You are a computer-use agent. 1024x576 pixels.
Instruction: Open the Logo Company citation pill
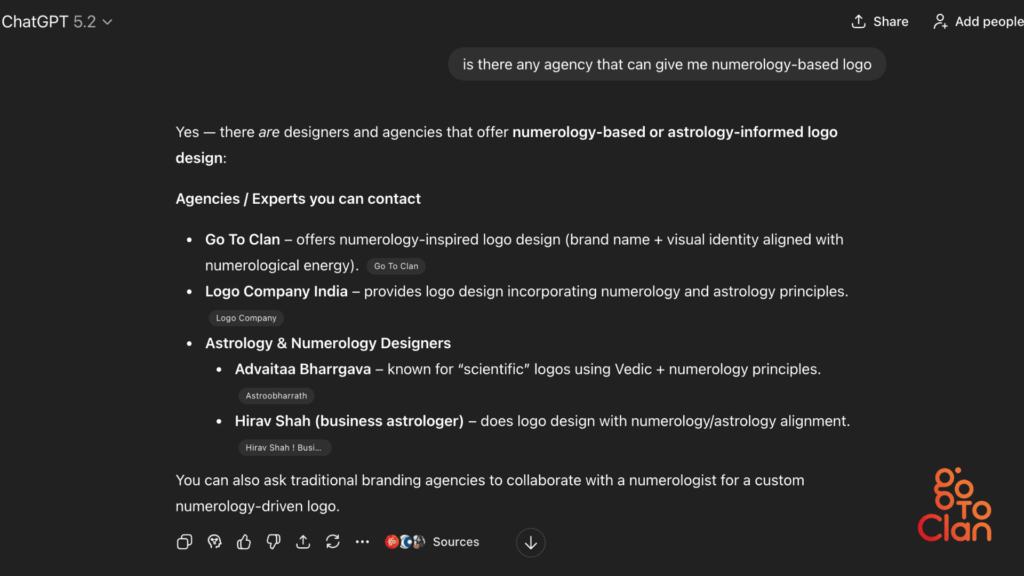click(246, 317)
